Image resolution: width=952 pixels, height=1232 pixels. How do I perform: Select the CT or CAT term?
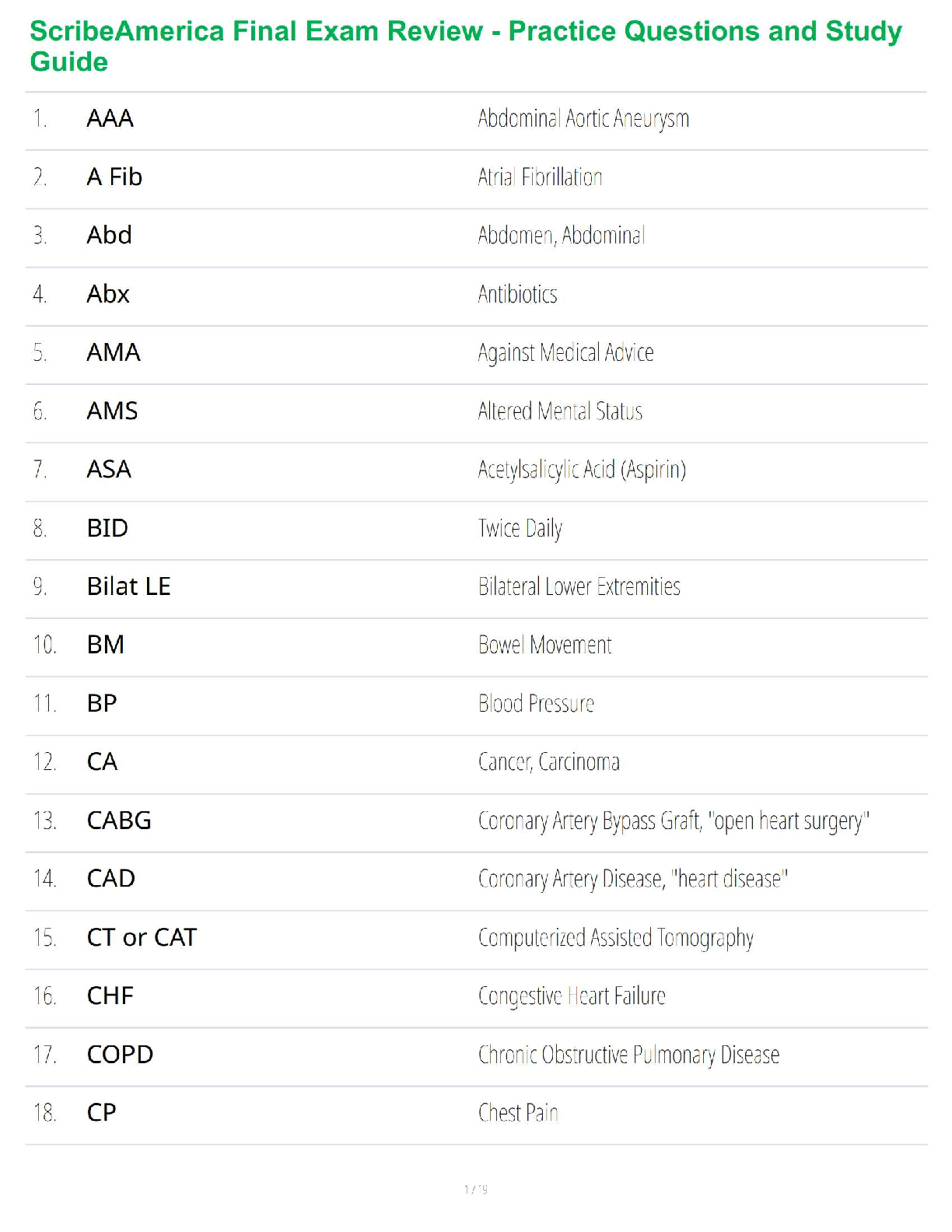(x=142, y=938)
